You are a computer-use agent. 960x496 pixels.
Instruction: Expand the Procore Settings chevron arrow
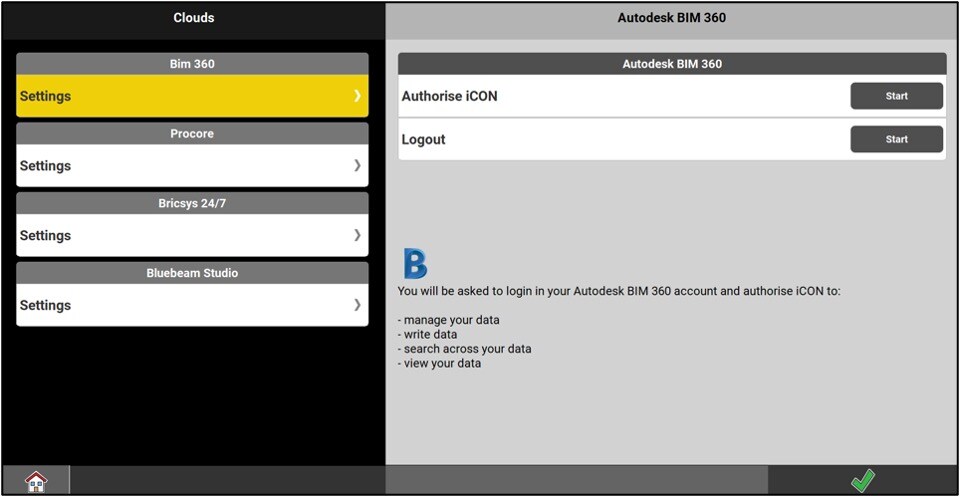pyautogui.click(x=357, y=166)
